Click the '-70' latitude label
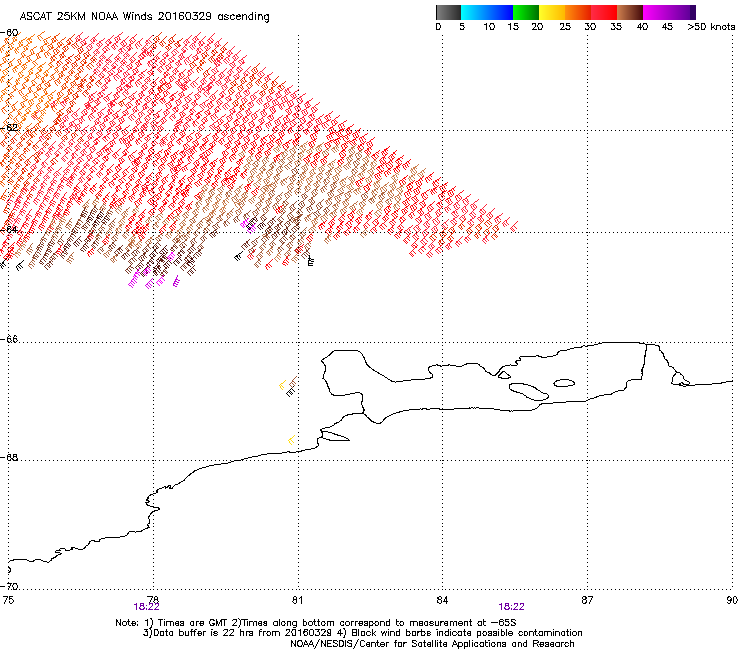The image size is (740, 650). [9, 587]
